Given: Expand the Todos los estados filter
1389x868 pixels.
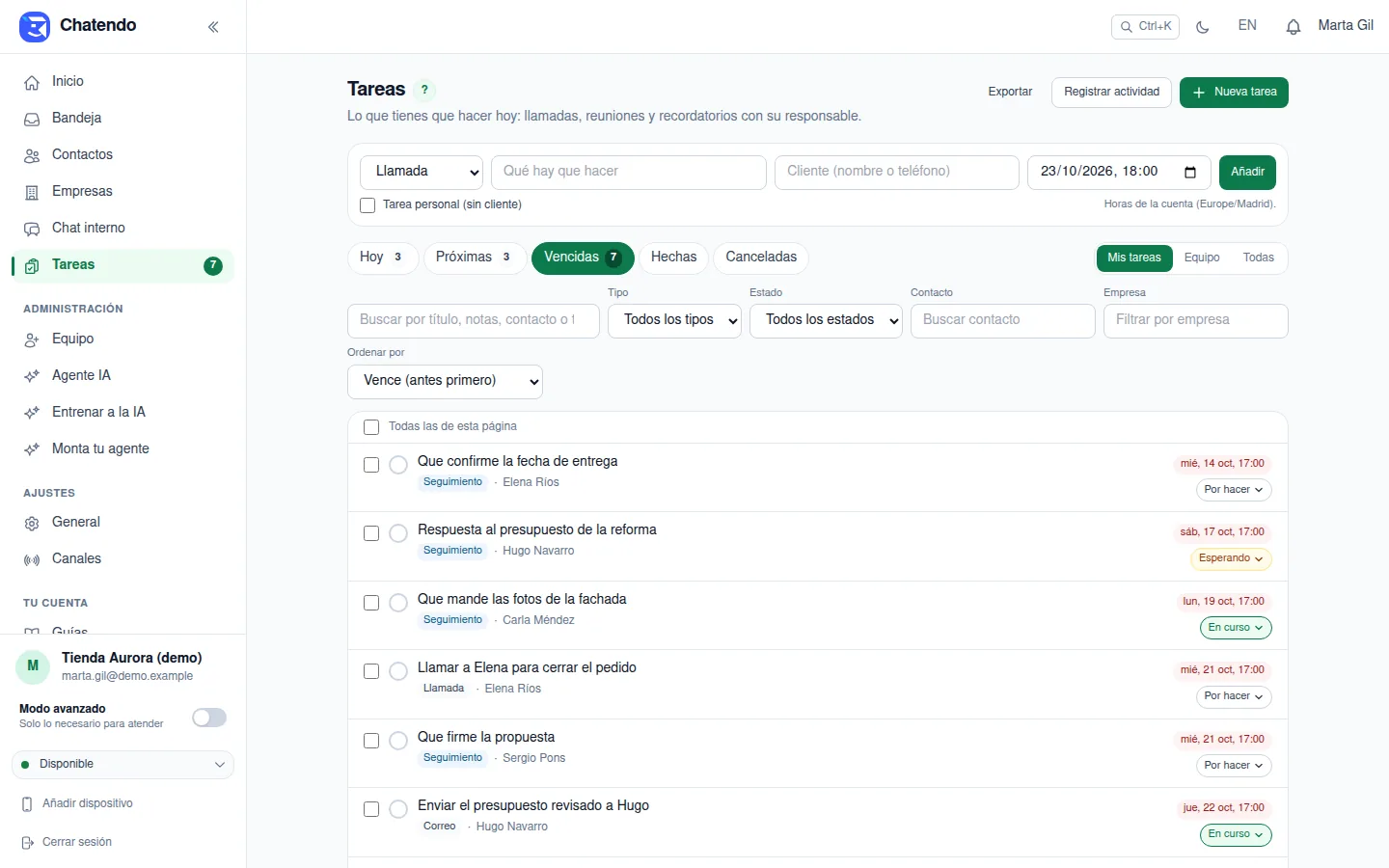Looking at the screenshot, I should pos(826,320).
